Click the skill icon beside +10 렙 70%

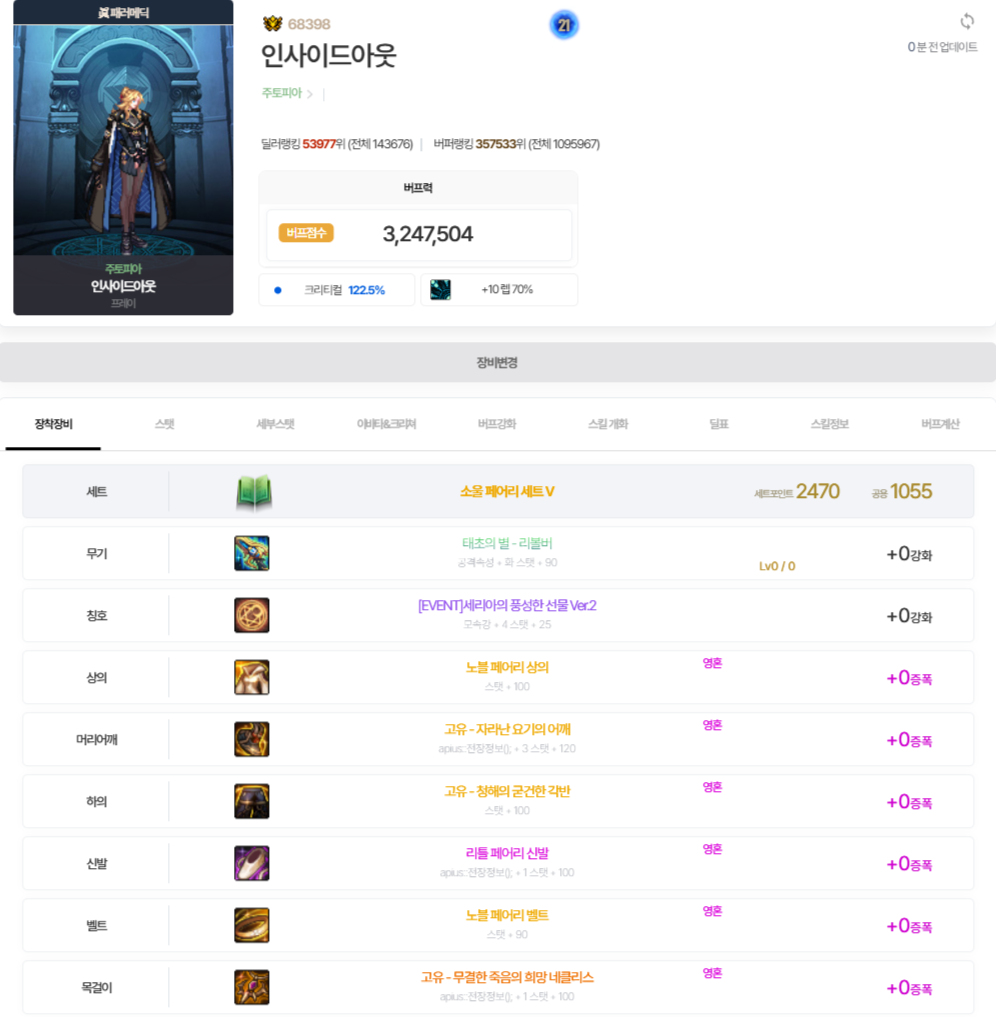(x=440, y=290)
